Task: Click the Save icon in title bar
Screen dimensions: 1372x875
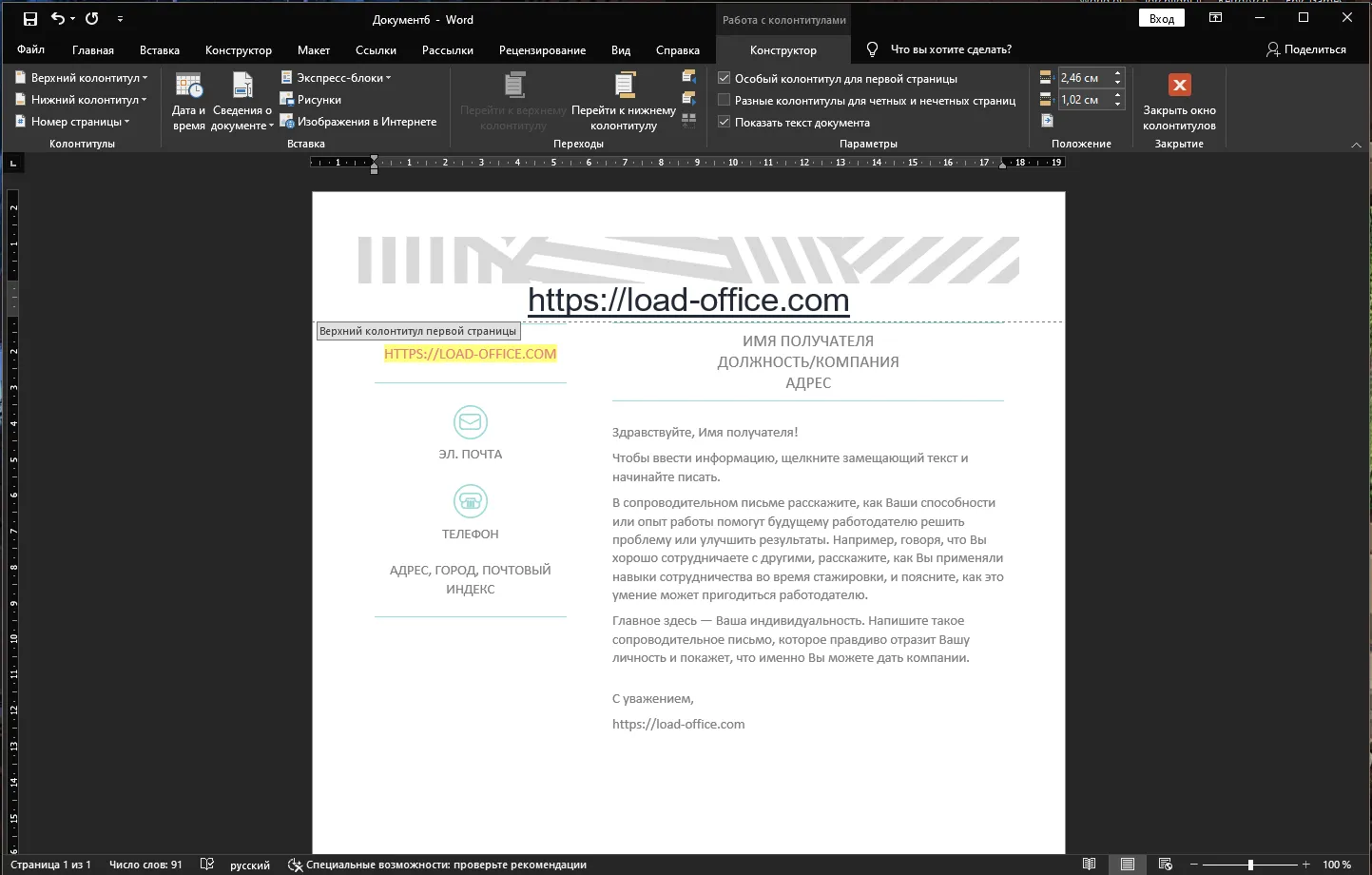Action: tap(30, 19)
